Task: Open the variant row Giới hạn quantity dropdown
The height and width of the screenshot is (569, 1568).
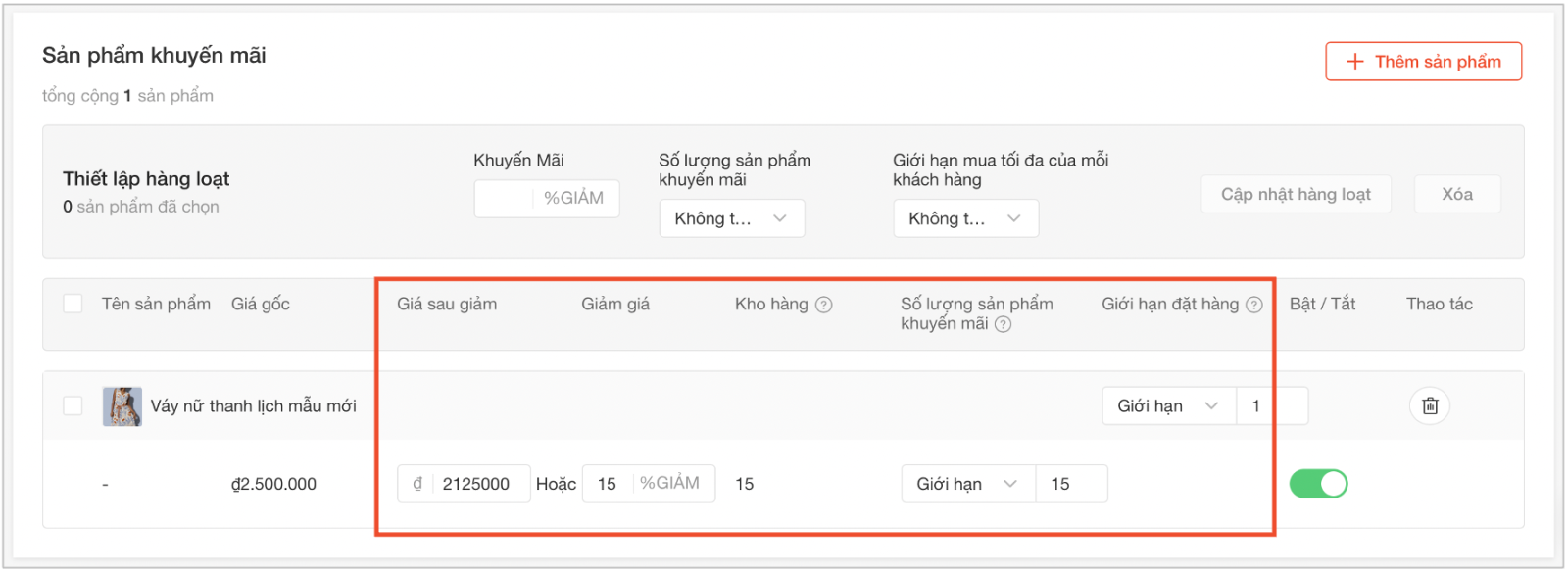Action: pos(968,484)
